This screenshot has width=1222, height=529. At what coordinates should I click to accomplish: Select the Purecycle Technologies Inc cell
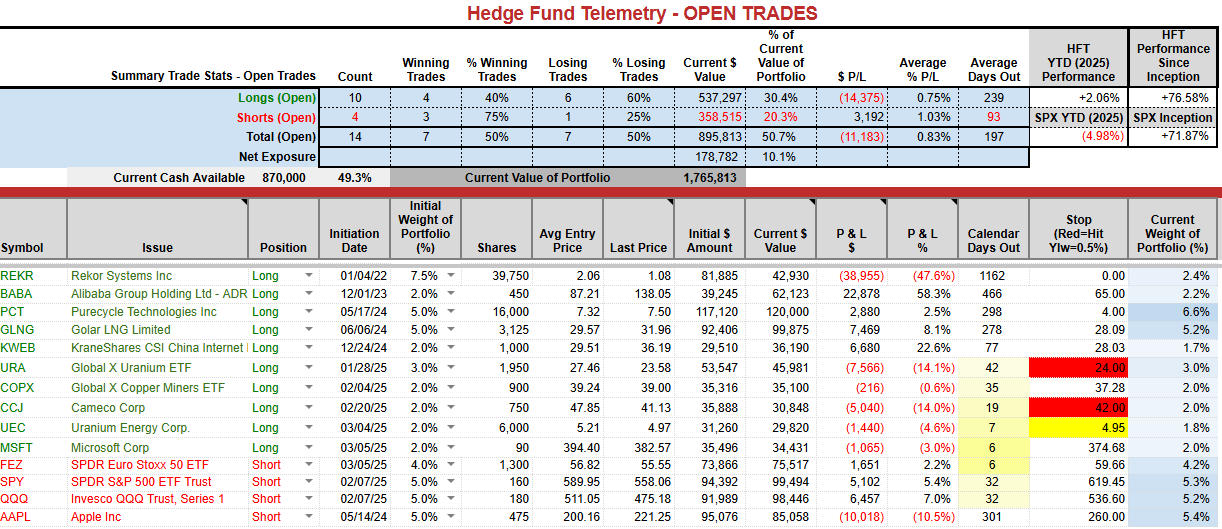coord(157,312)
